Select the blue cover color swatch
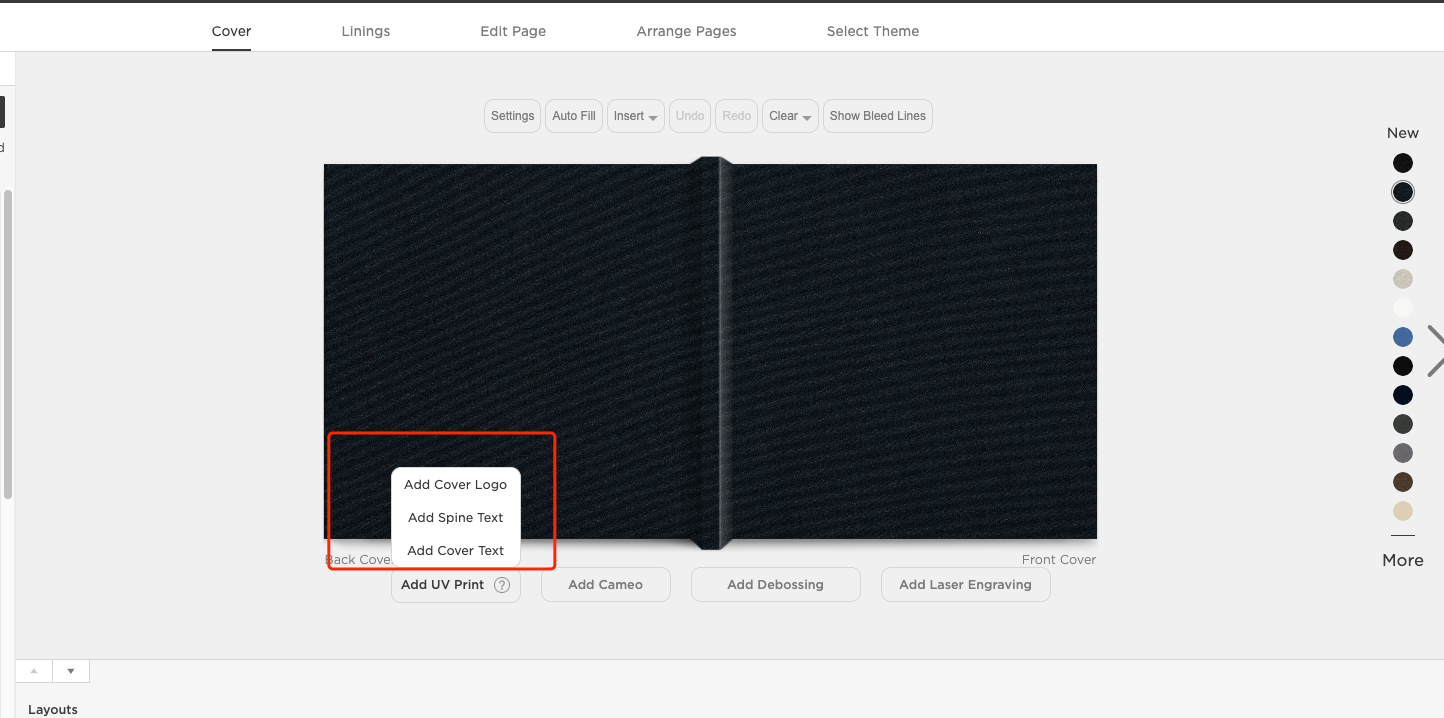 click(1403, 337)
